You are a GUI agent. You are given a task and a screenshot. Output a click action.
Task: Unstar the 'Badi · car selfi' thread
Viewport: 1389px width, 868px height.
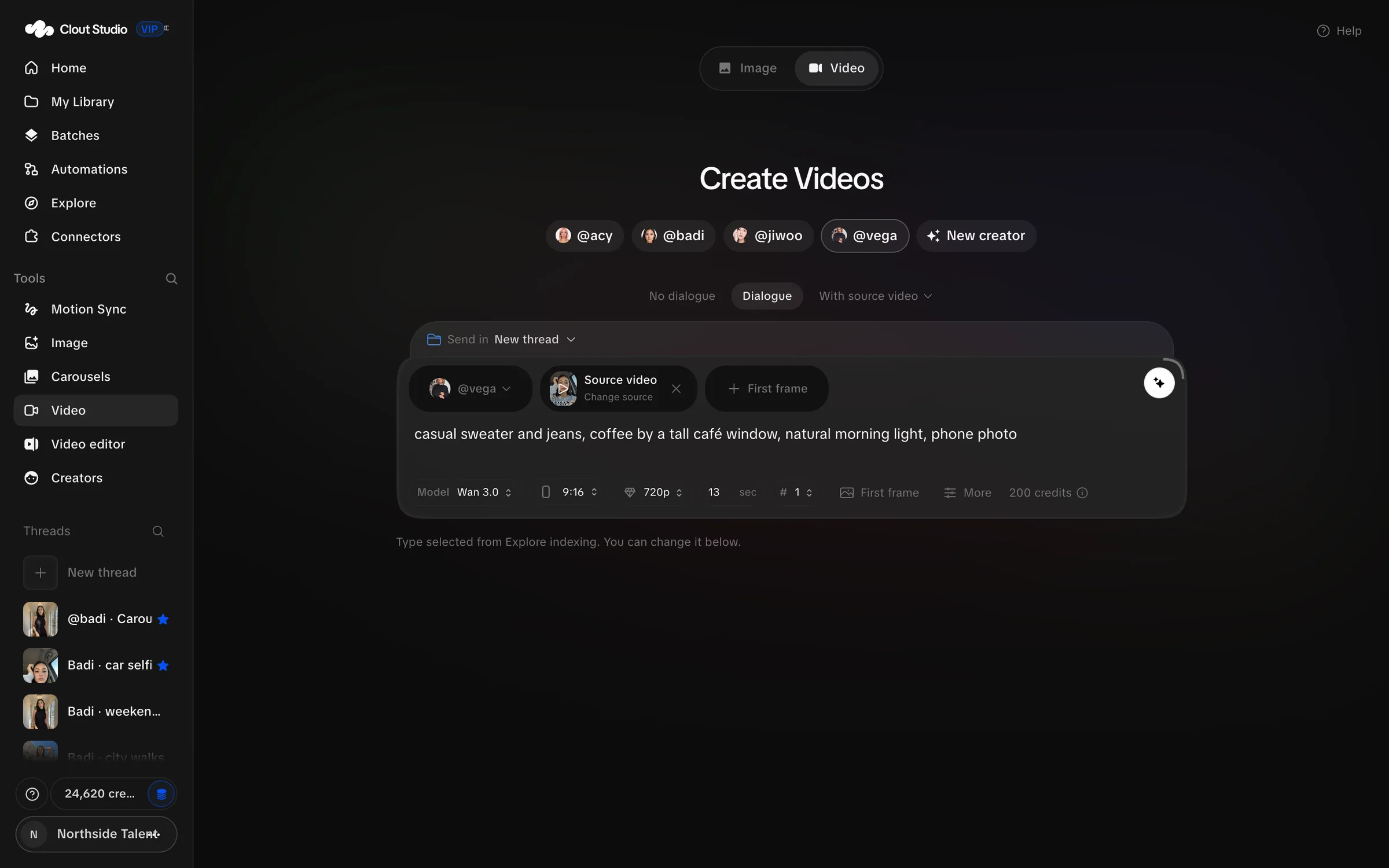pos(163,665)
